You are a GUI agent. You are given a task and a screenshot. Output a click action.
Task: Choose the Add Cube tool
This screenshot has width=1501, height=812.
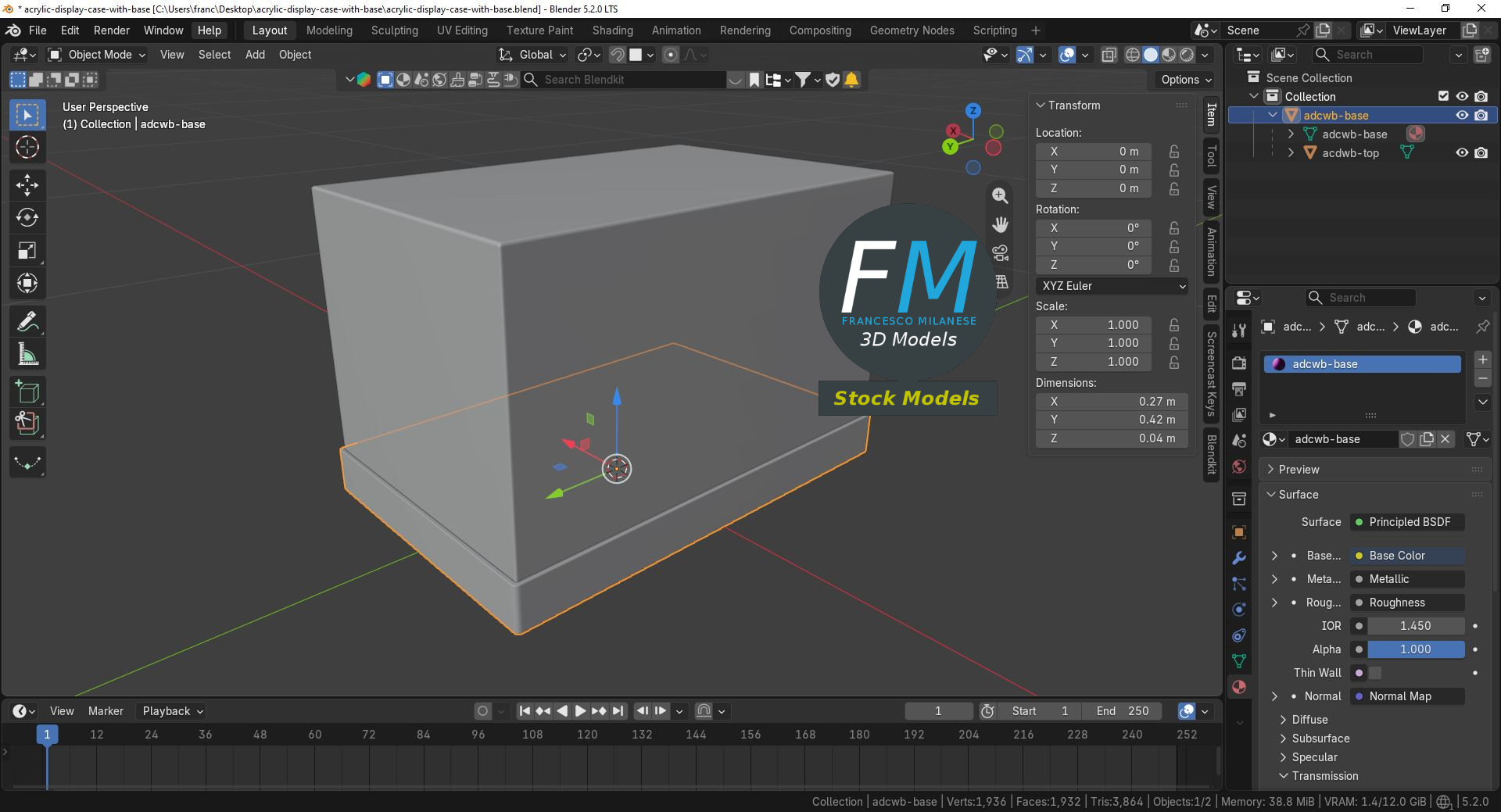(x=27, y=392)
